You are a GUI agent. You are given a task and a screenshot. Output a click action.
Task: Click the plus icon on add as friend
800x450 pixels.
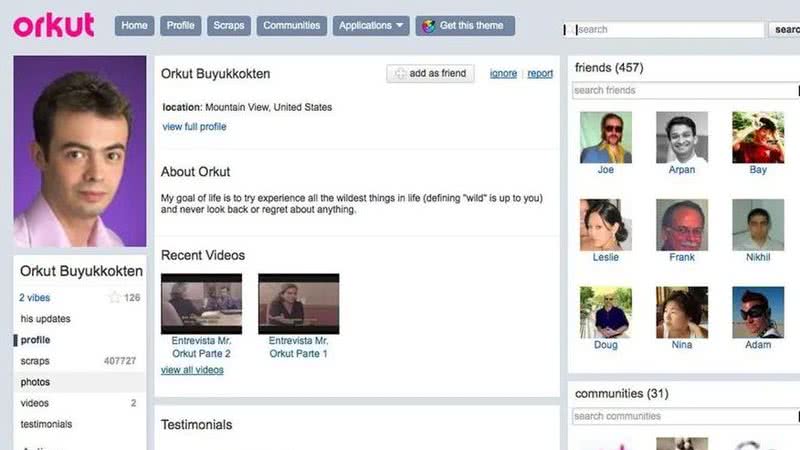tap(400, 73)
